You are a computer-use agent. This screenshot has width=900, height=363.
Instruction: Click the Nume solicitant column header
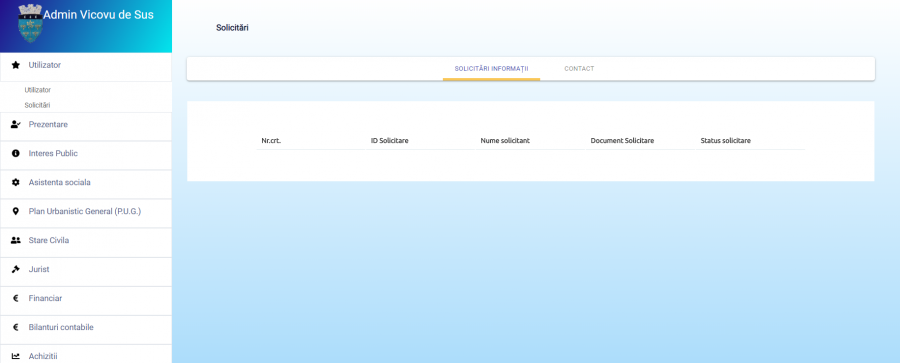click(505, 141)
